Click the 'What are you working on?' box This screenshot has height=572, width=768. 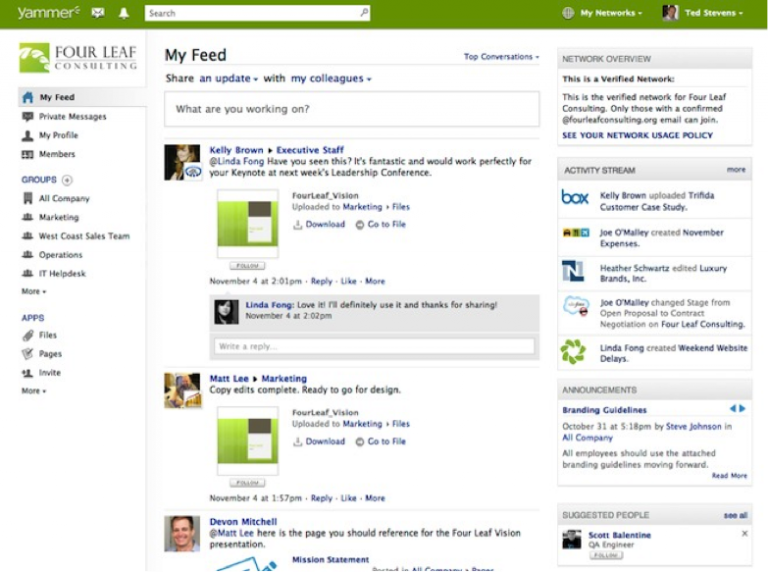pos(352,109)
